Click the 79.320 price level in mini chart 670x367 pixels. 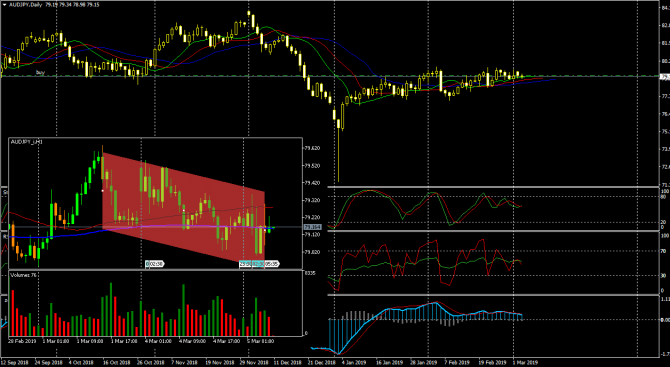311,200
